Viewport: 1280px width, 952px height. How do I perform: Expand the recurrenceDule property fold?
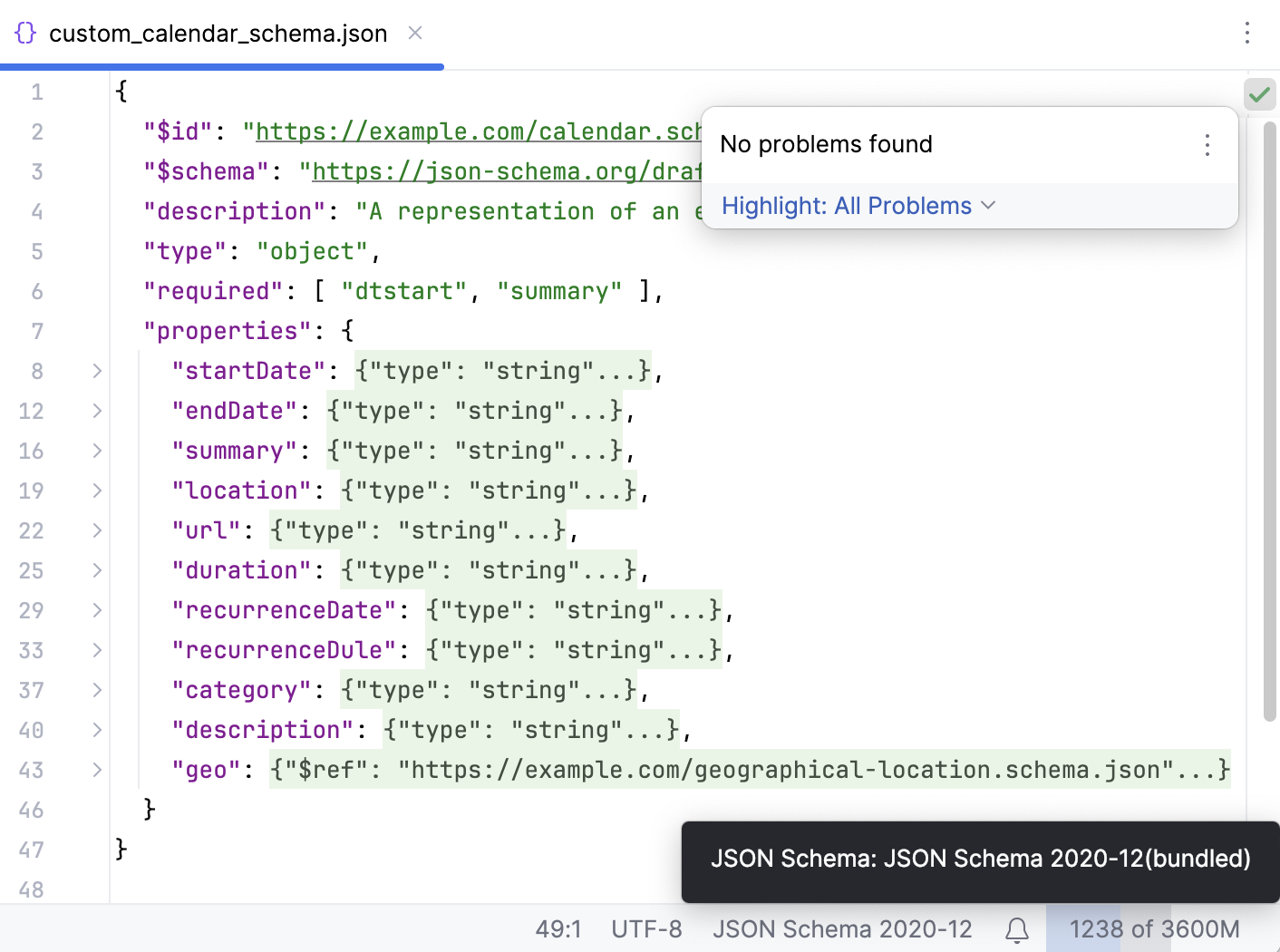point(96,650)
